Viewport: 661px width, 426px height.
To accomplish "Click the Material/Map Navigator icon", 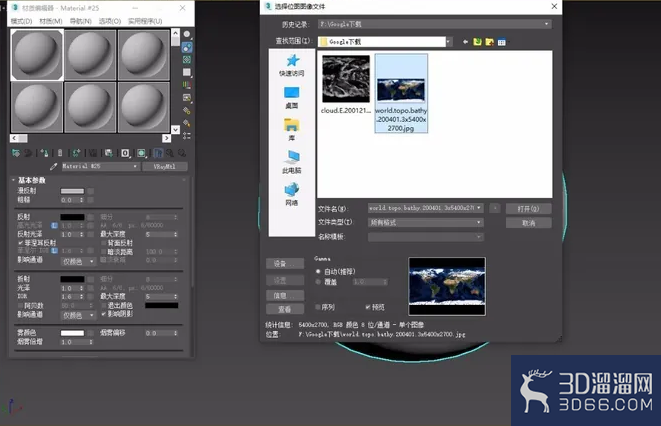I will pyautogui.click(x=187, y=136).
